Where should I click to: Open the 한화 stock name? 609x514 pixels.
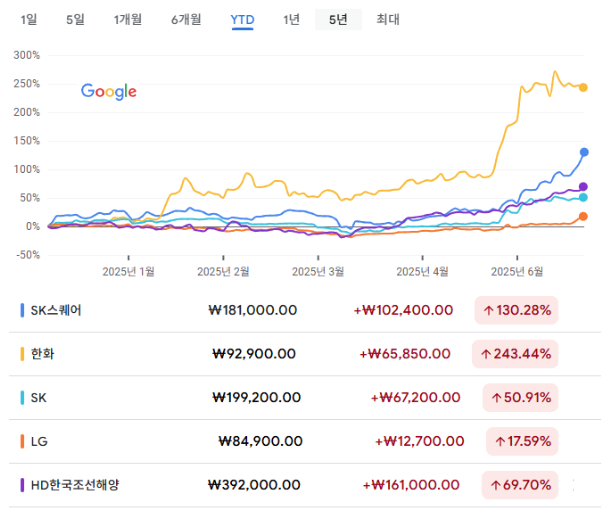pyautogui.click(x=42, y=354)
